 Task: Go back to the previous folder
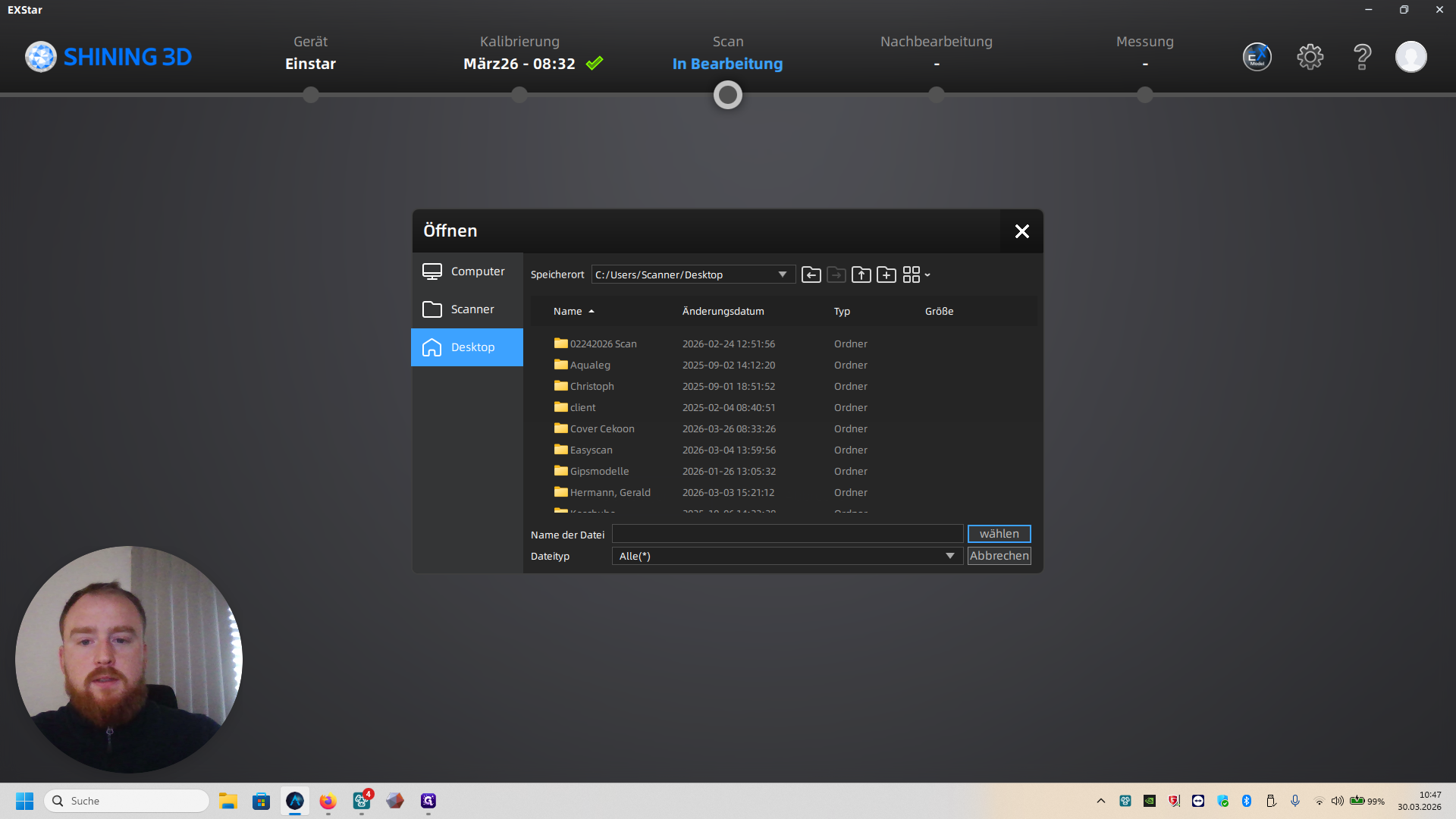(x=811, y=275)
